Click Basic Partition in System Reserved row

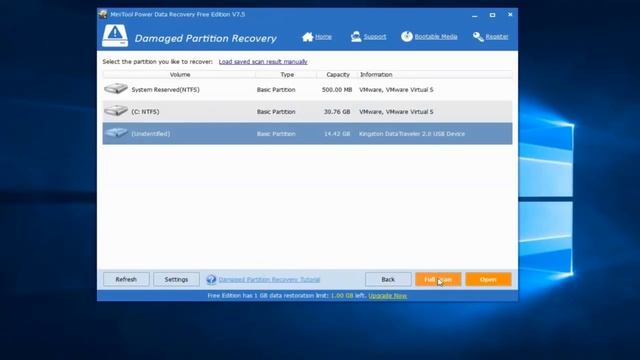coord(276,89)
